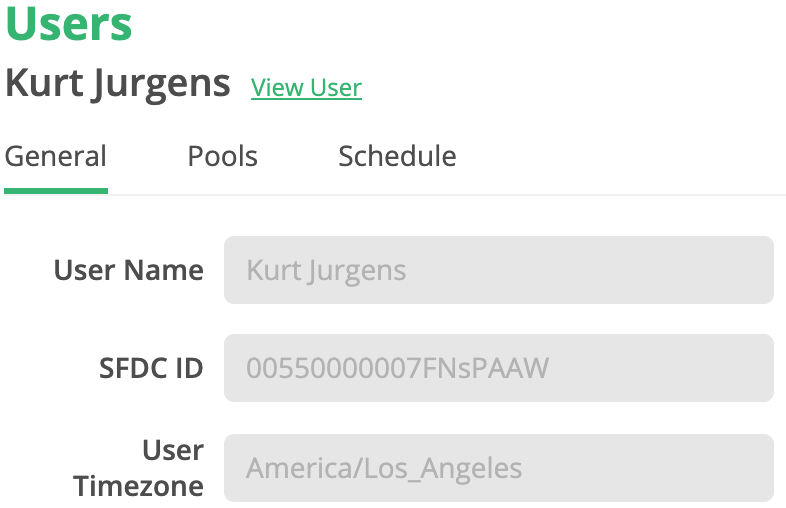The width and height of the screenshot is (786, 508).
Task: Open the View User link
Action: [x=306, y=88]
